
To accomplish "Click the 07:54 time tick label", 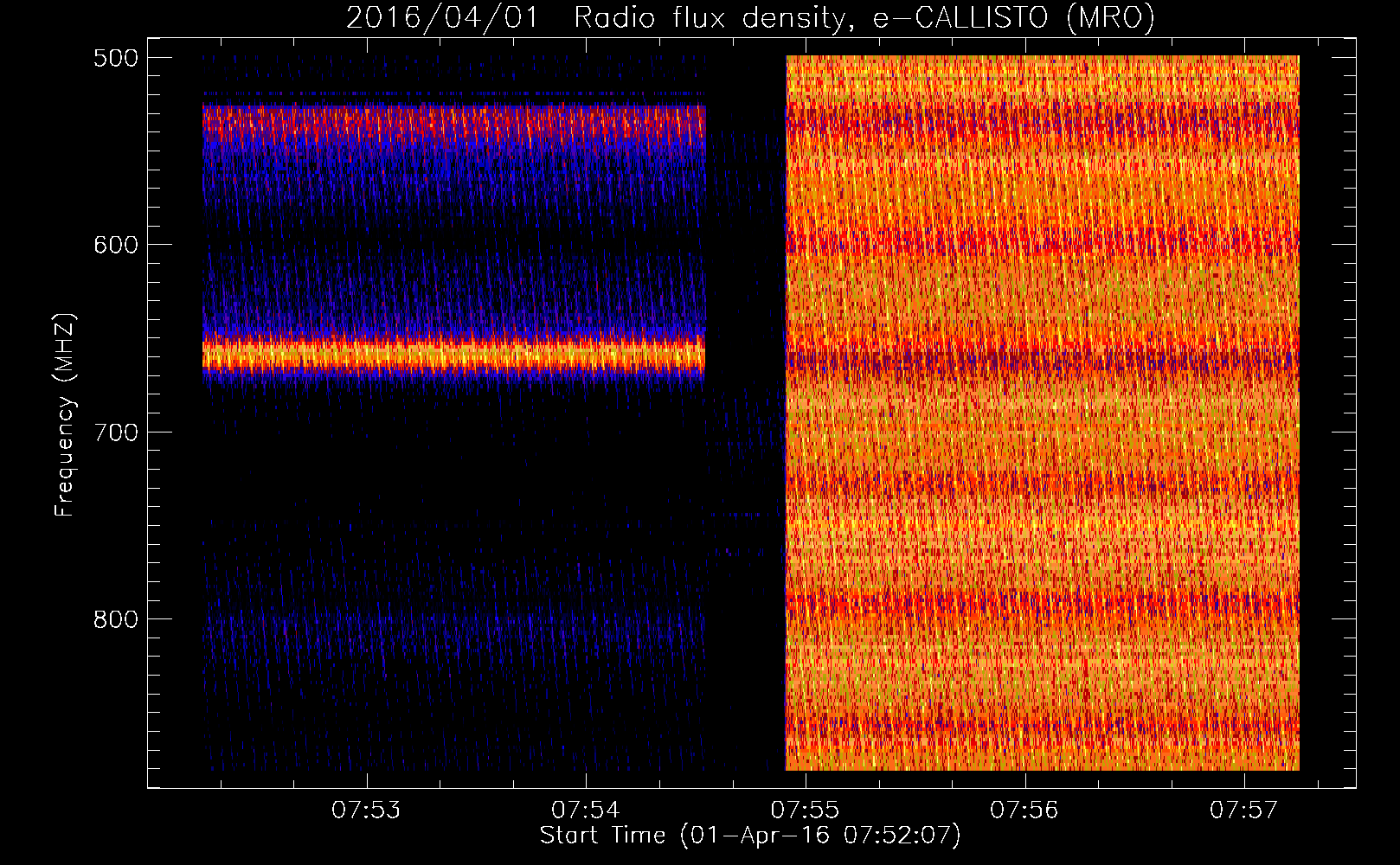I will point(586,811).
